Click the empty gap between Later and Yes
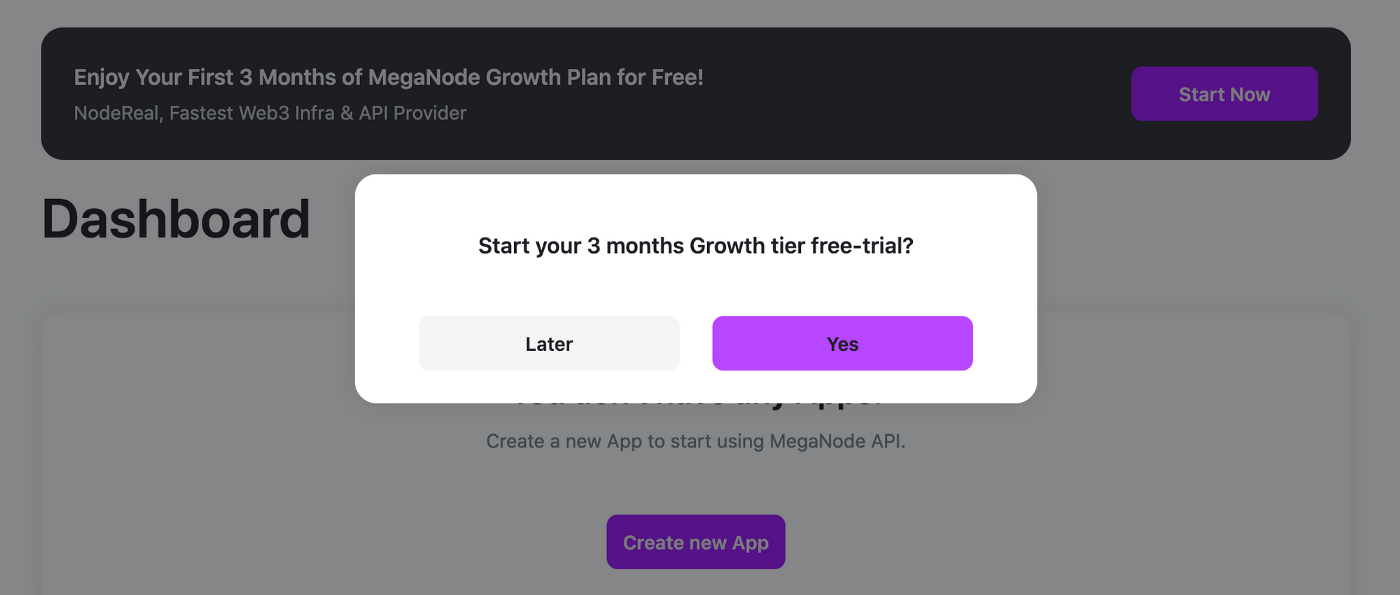Viewport: 1400px width, 595px height. pyautogui.click(x=696, y=344)
